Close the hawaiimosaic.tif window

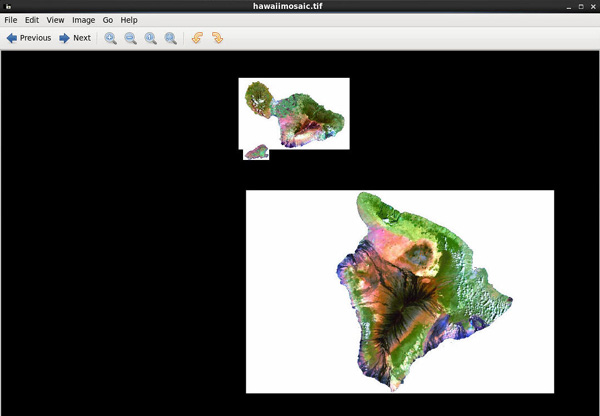pyautogui.click(x=593, y=7)
